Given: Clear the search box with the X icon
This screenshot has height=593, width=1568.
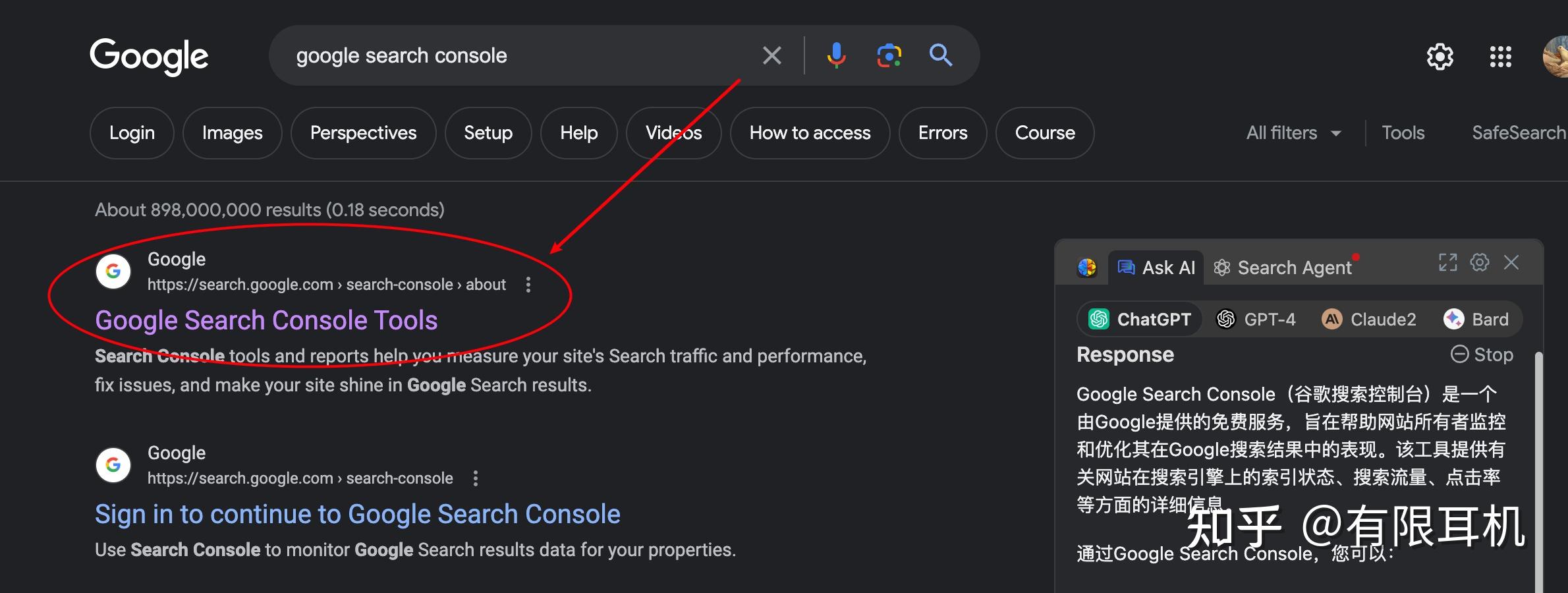Looking at the screenshot, I should click(x=771, y=55).
